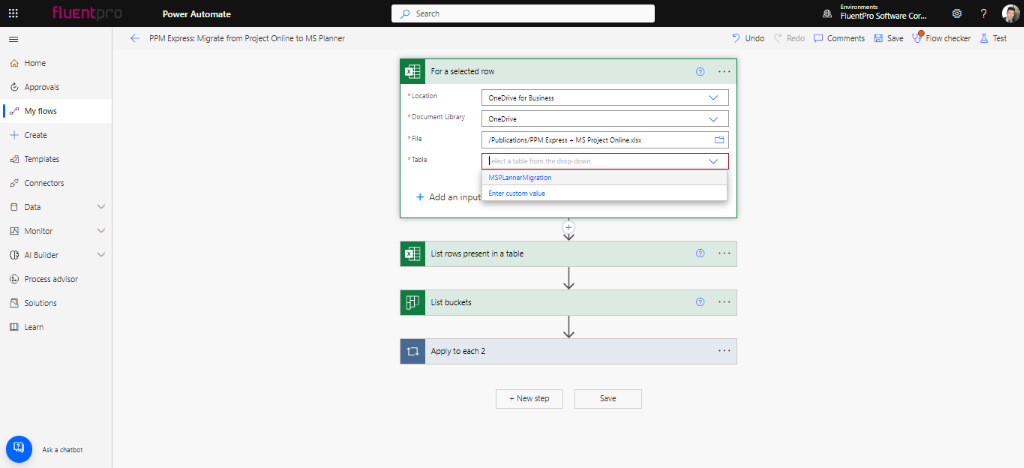Open Templates in sidebar

56,159
